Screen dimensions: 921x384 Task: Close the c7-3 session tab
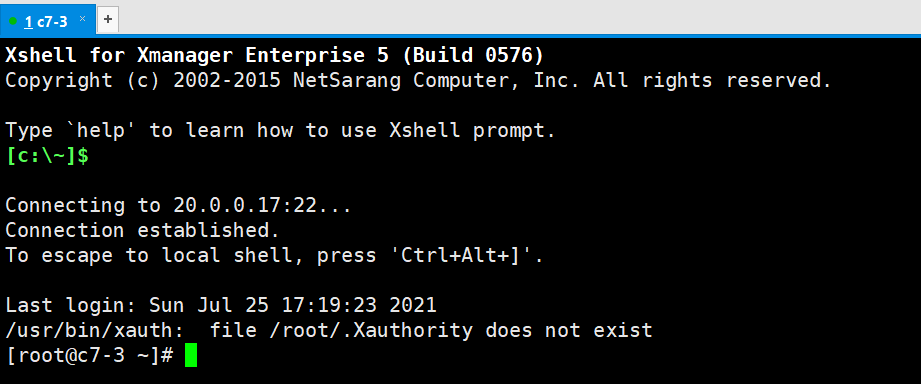pyautogui.click(x=82, y=19)
